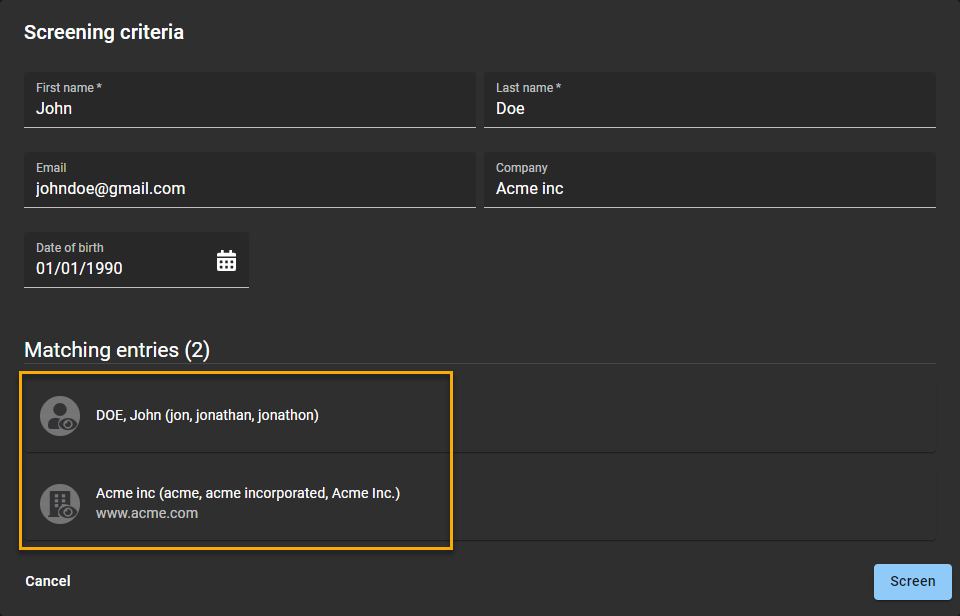Screen dimensions: 960x616
Task: Click the Last name field containing Doe
Action: tap(710, 109)
